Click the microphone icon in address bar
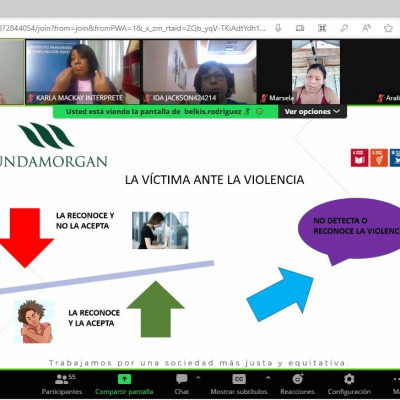This screenshot has width=400, height=400. click(x=278, y=28)
